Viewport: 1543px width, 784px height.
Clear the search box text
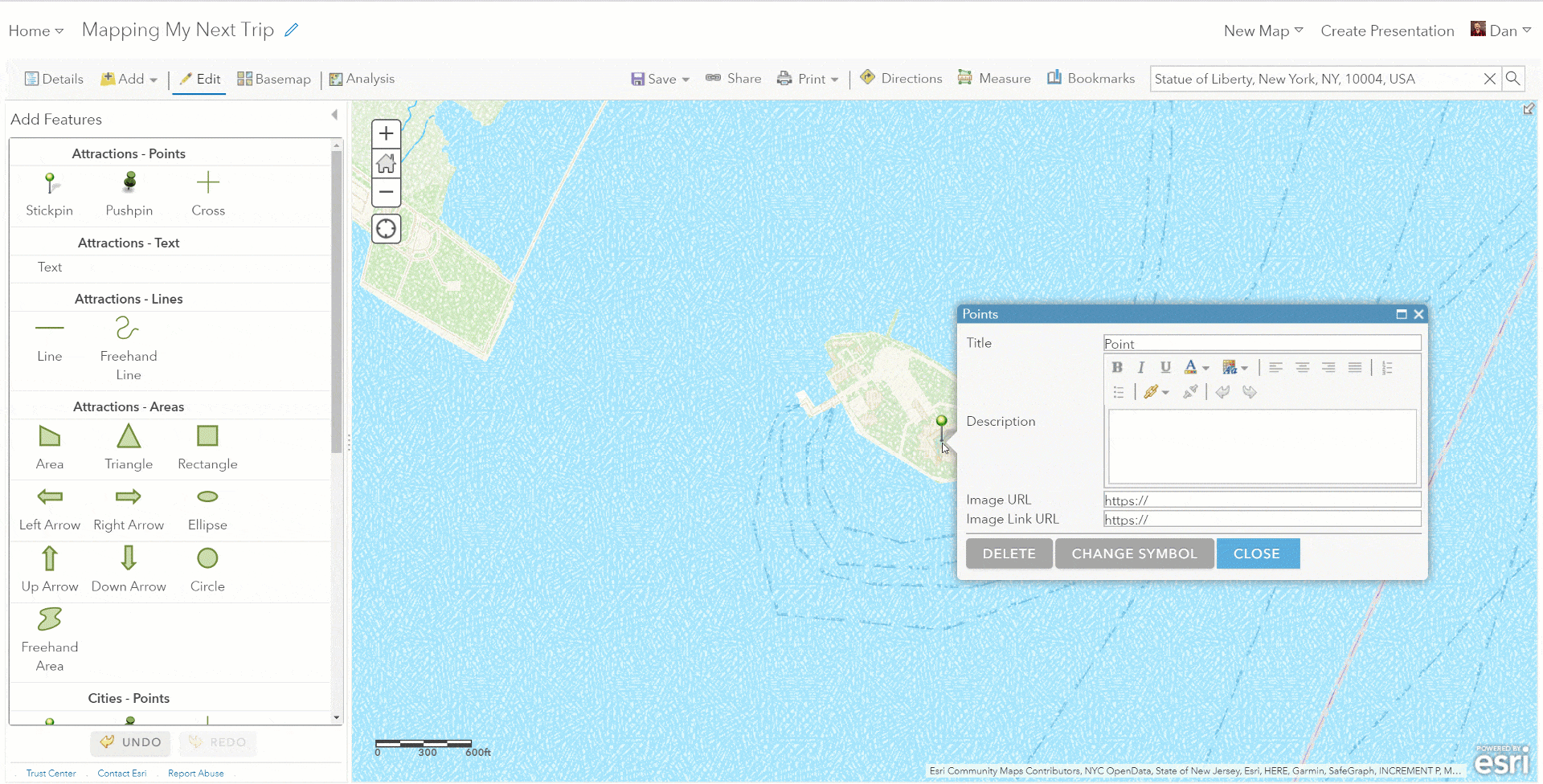tap(1489, 79)
